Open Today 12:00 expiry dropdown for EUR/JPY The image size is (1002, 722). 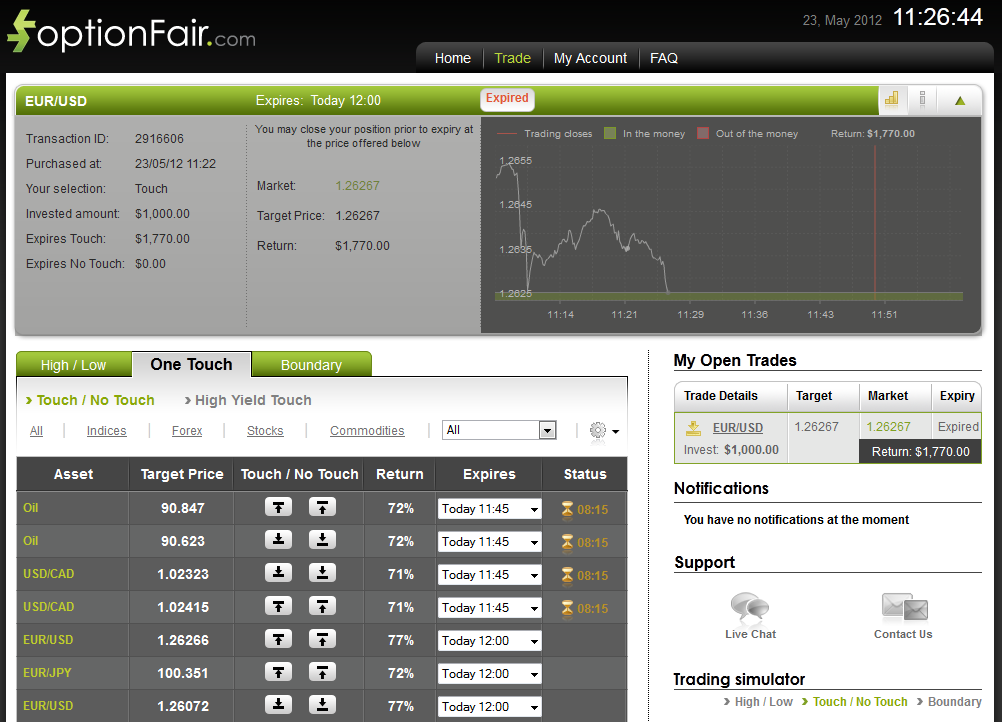tap(488, 673)
